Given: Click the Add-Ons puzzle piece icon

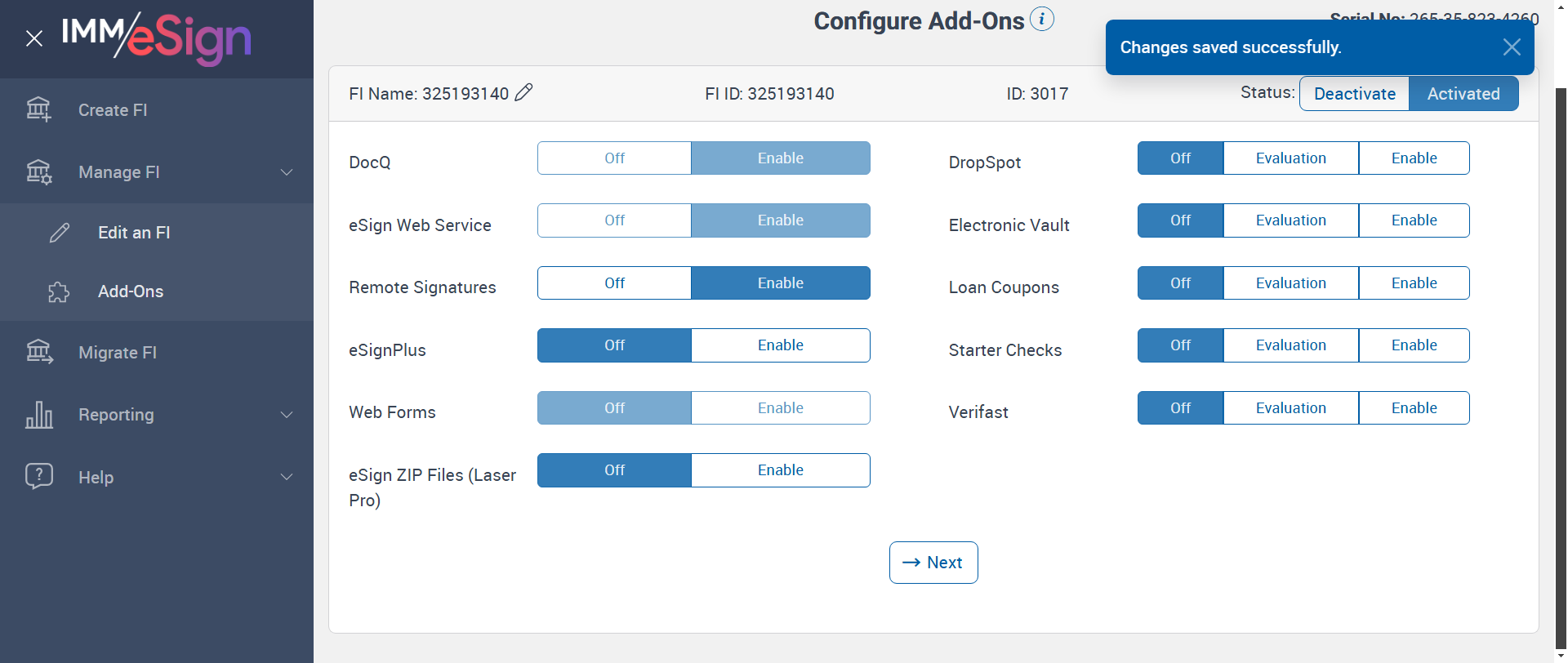Looking at the screenshot, I should (x=59, y=291).
